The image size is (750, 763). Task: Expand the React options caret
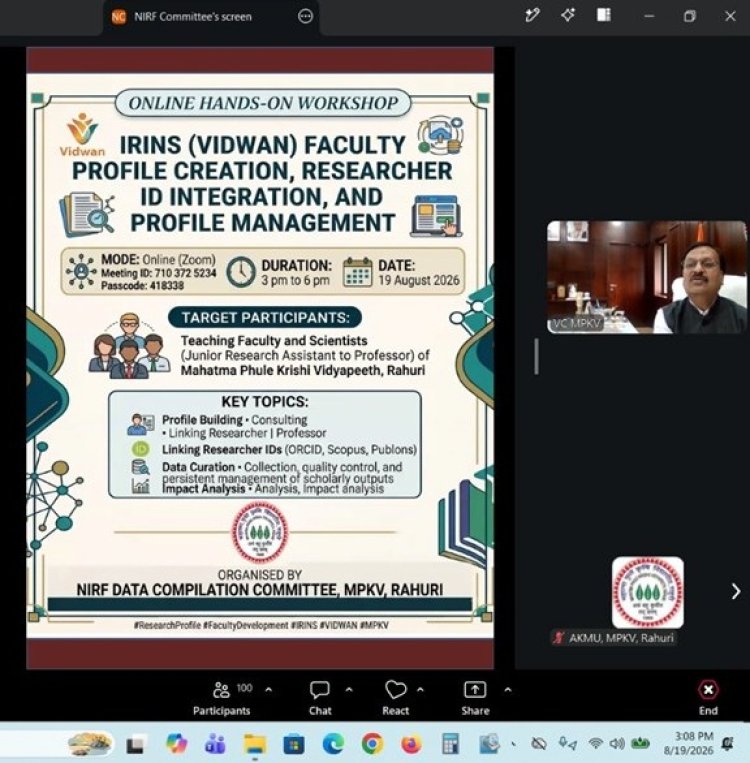click(x=420, y=690)
